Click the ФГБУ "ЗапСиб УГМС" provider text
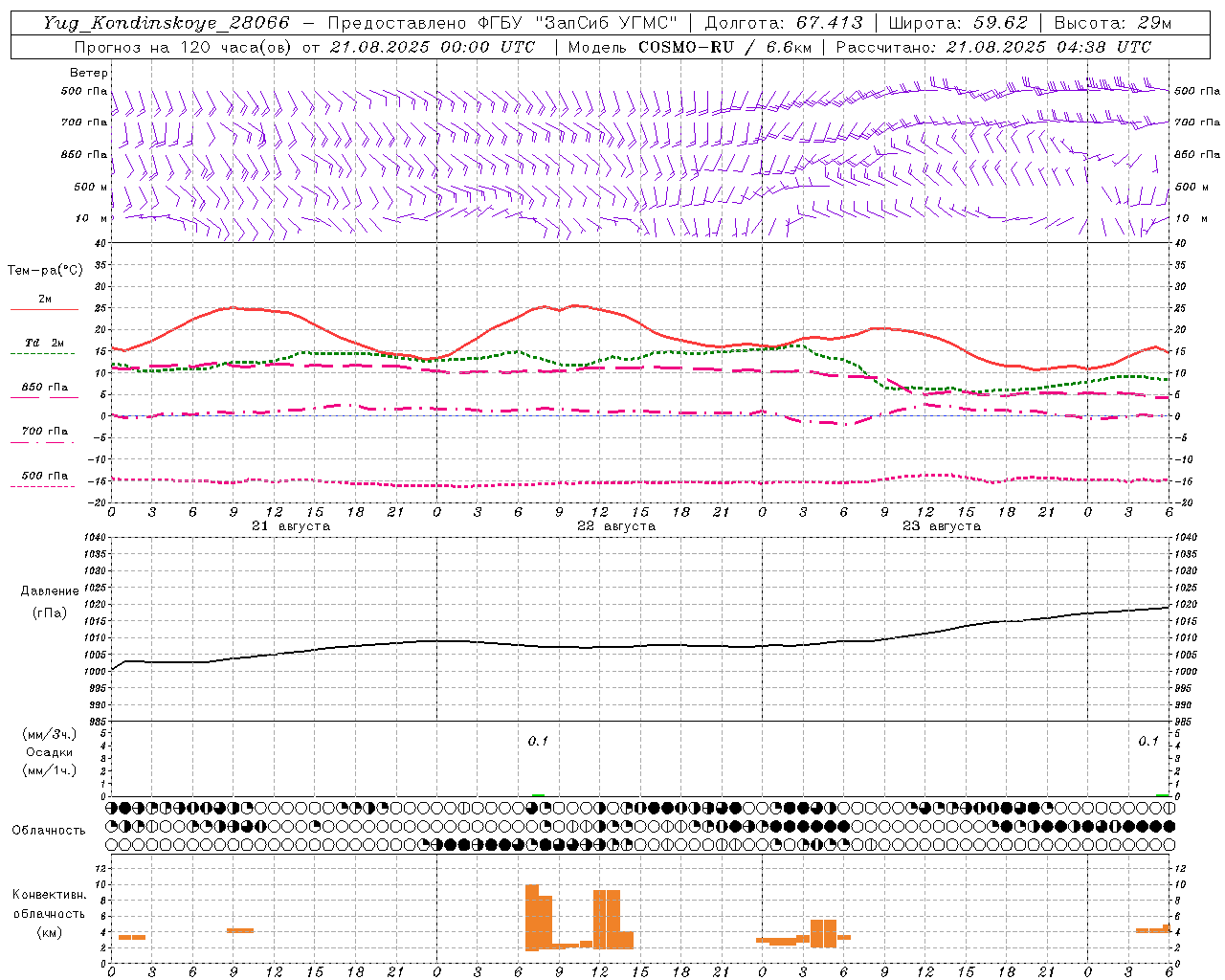The width and height of the screenshot is (1225, 980). point(577,23)
